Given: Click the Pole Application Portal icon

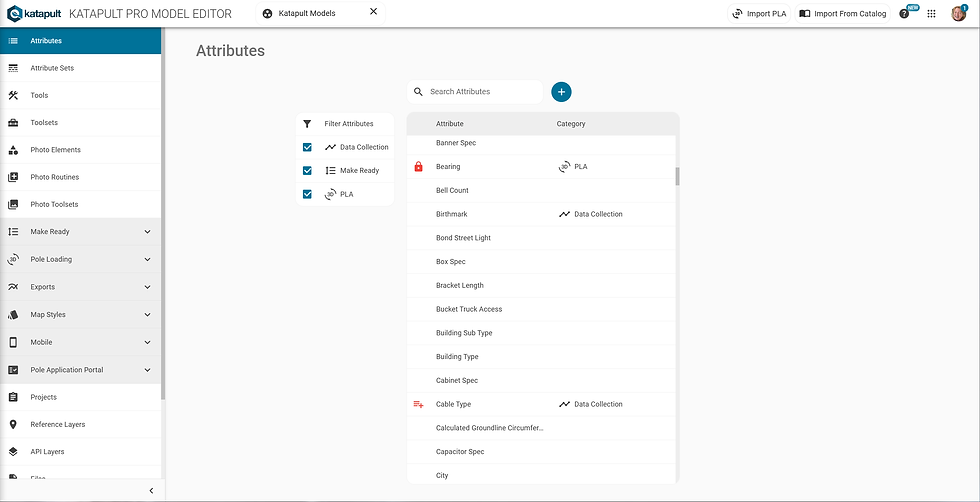Looking at the screenshot, I should click(x=13, y=369).
